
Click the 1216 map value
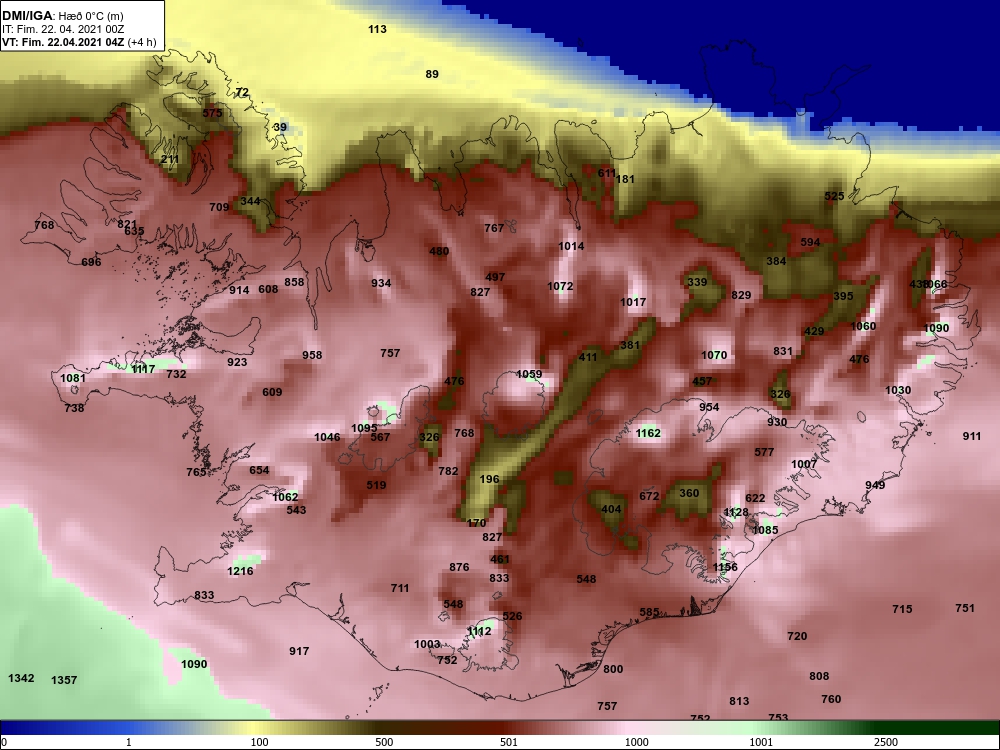coord(240,571)
